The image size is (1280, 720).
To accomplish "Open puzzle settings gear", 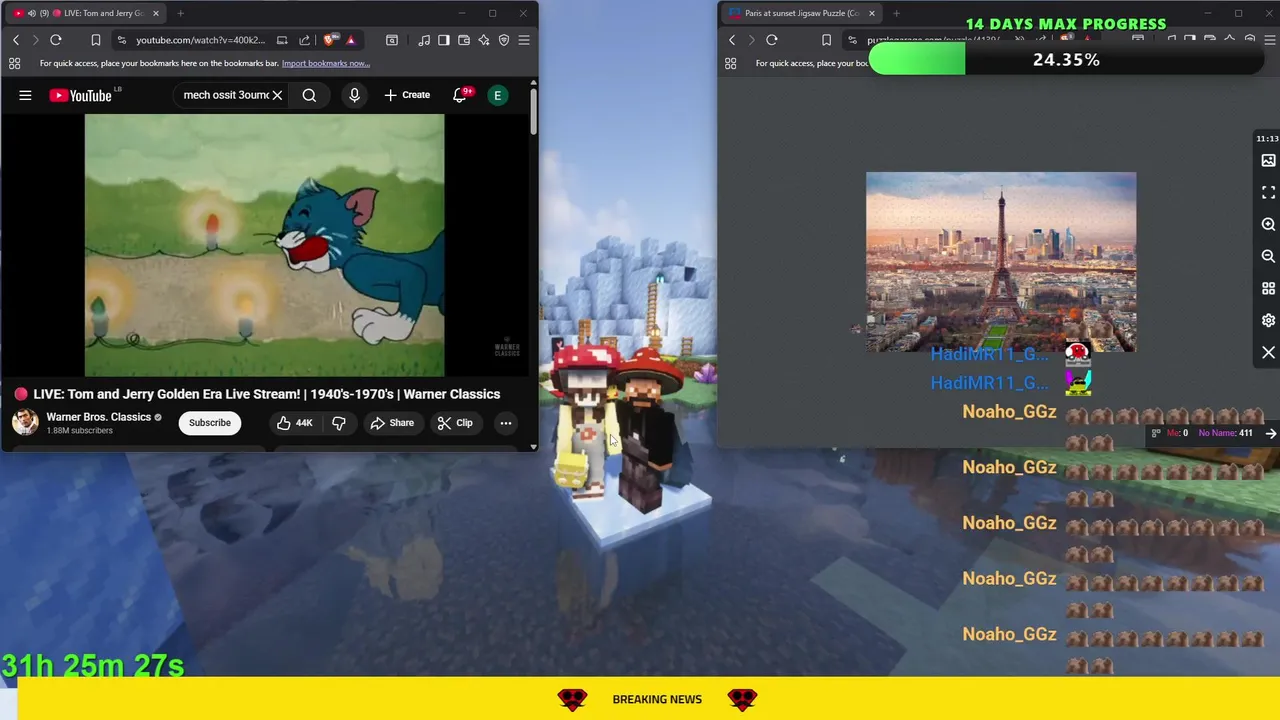I will coord(1268,320).
